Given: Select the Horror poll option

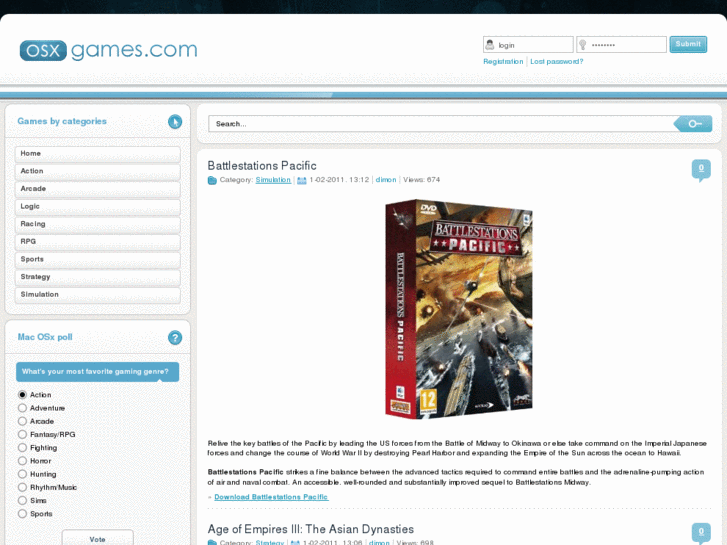Looking at the screenshot, I should click(22, 461).
